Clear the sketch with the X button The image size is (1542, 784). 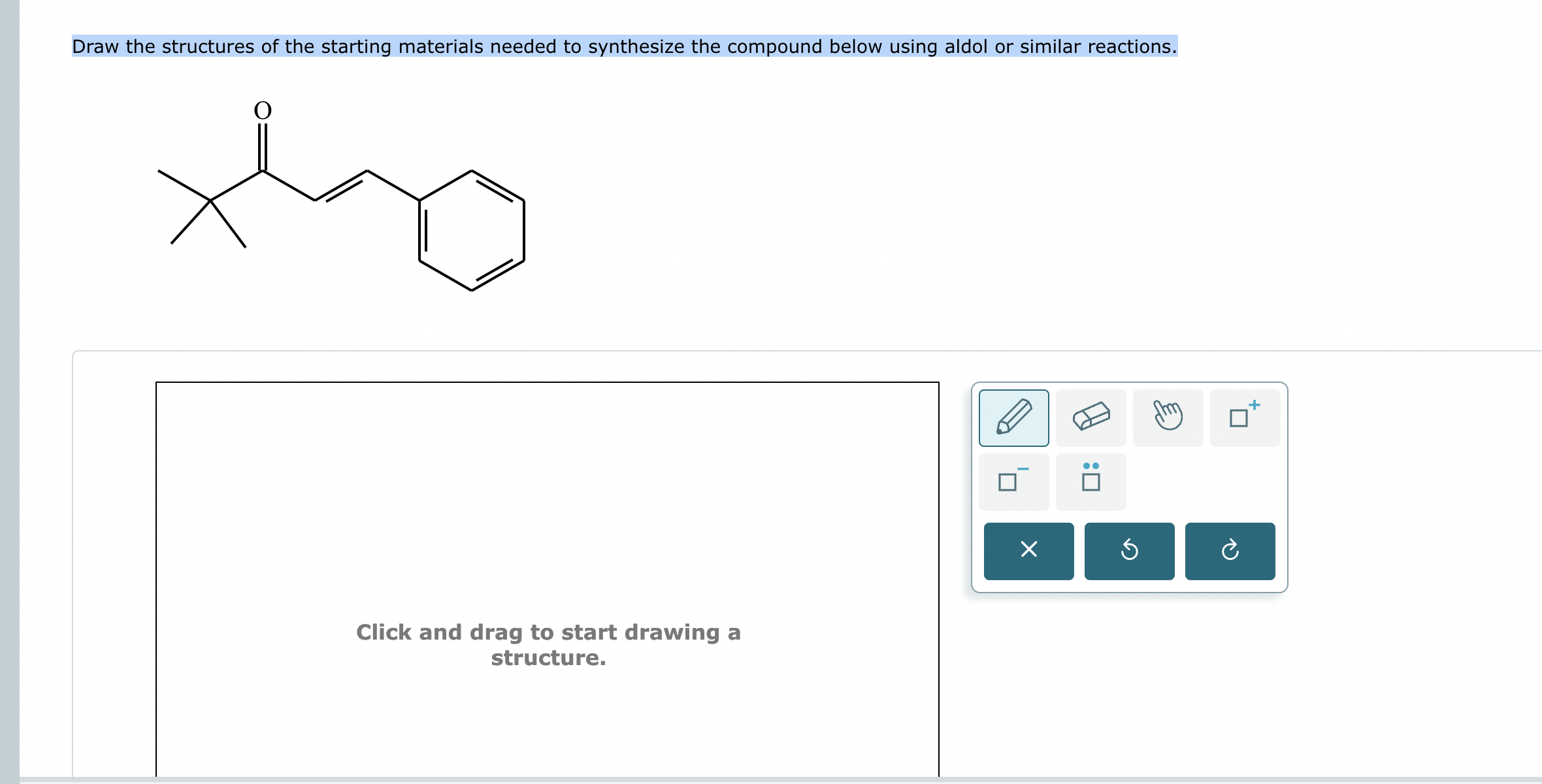tap(1028, 551)
